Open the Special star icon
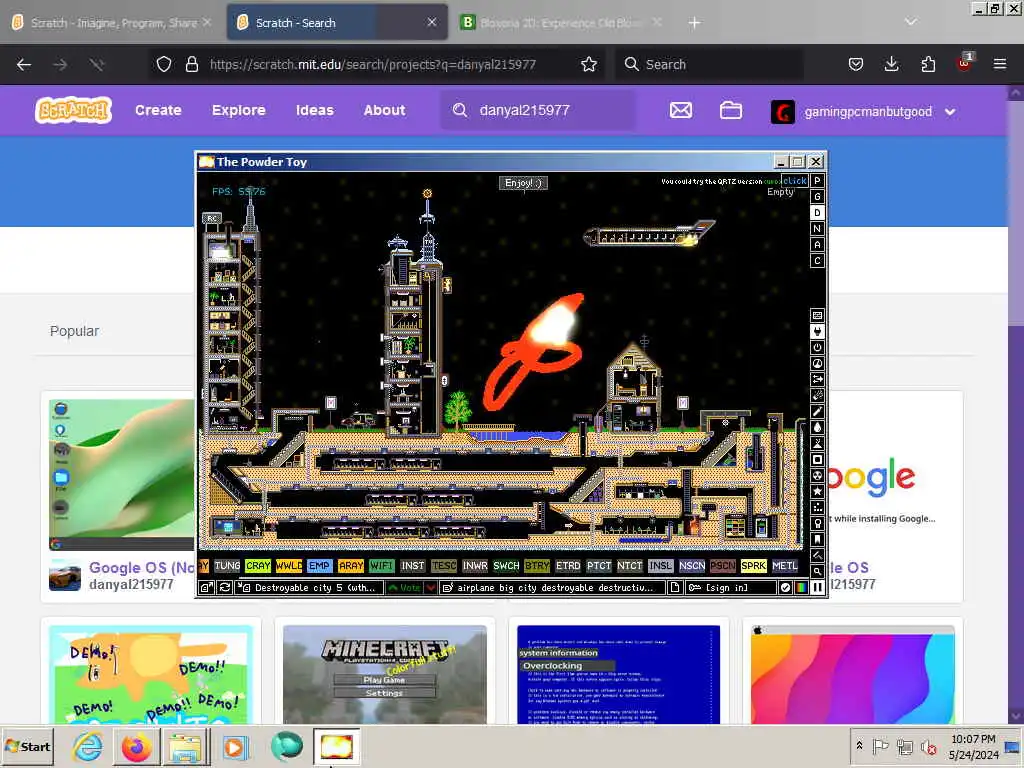This screenshot has height=768, width=1024. tap(817, 491)
